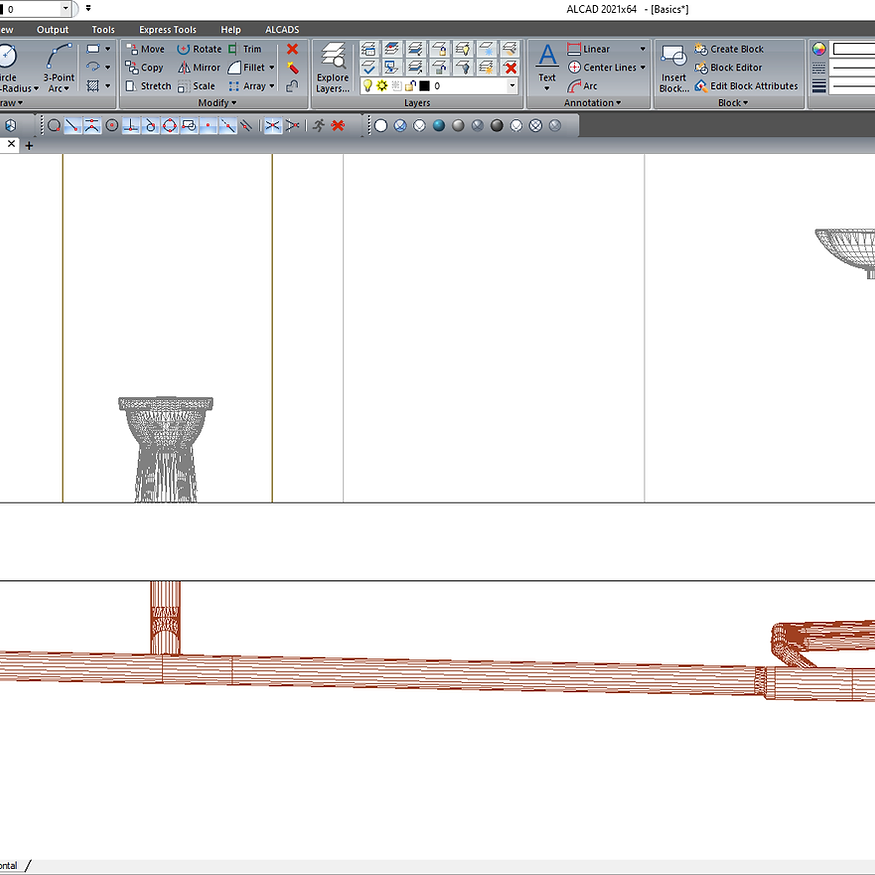This screenshot has height=875, width=875.
Task: Expand the Linear dimension dropdown arrow
Action: pyautogui.click(x=643, y=49)
